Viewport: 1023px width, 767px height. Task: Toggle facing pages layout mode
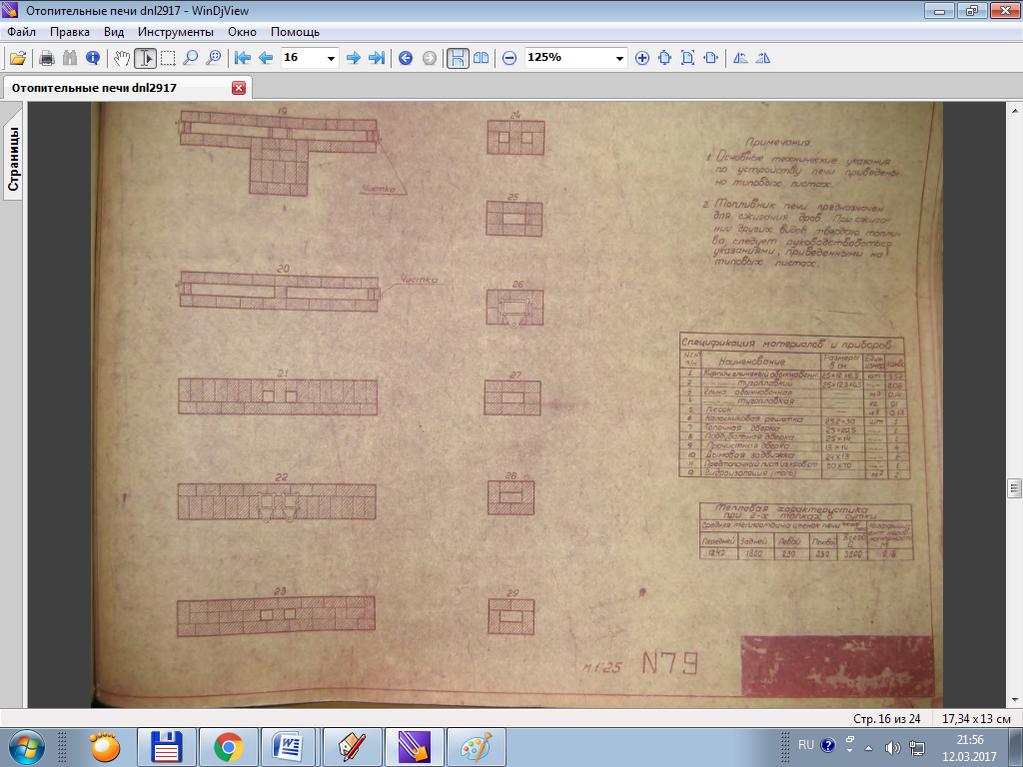[481, 58]
